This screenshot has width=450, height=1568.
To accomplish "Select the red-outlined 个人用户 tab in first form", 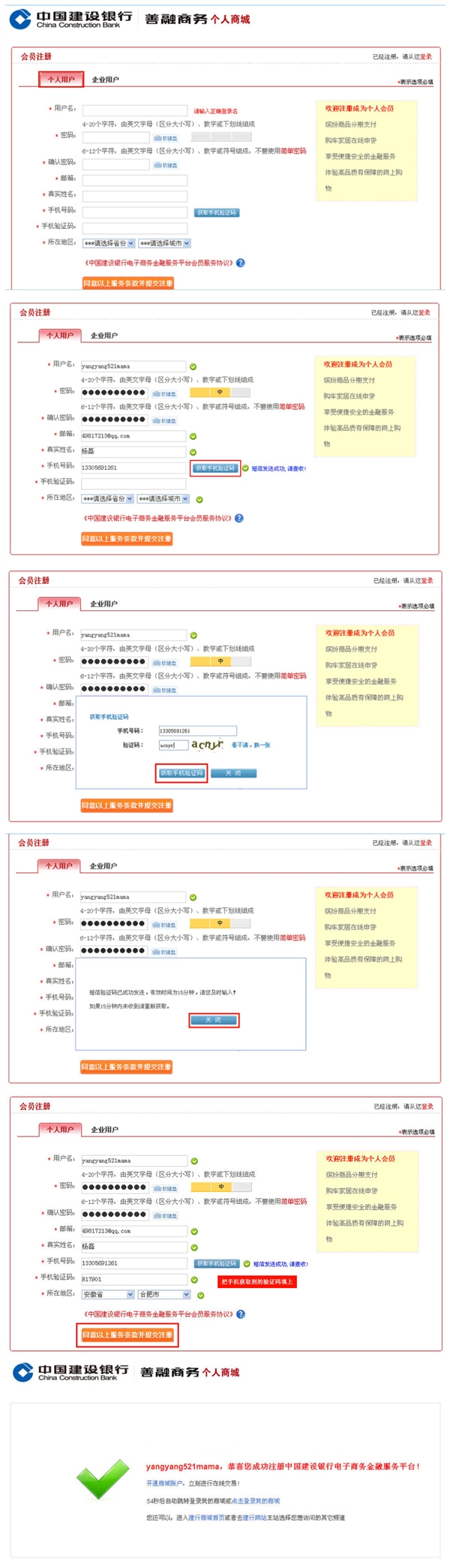I will (x=61, y=80).
